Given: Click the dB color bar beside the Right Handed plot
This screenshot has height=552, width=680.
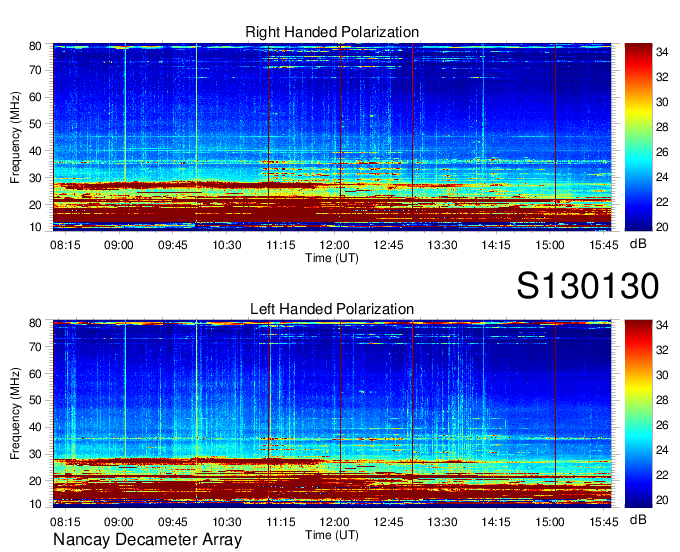Looking at the screenshot, I should (638, 137).
